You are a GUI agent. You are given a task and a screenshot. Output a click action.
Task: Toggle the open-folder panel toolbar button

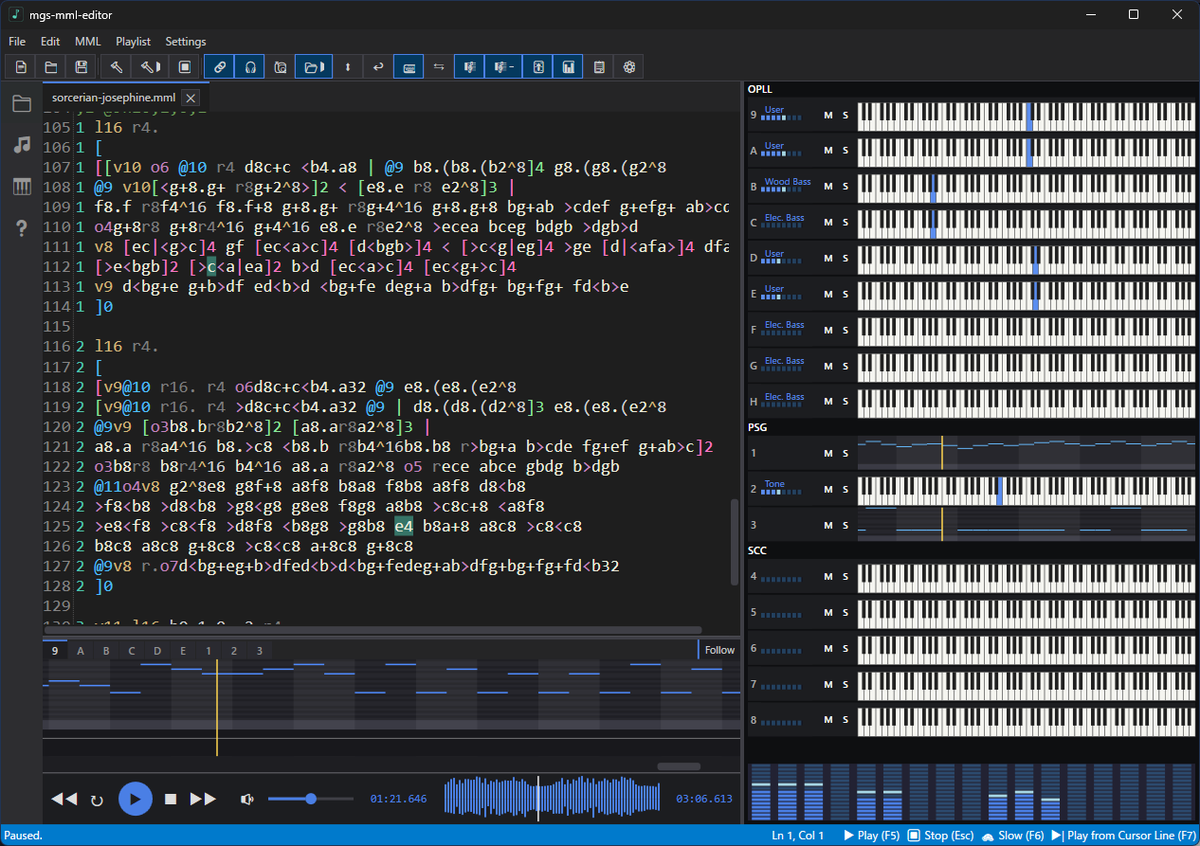pyautogui.click(x=313, y=67)
